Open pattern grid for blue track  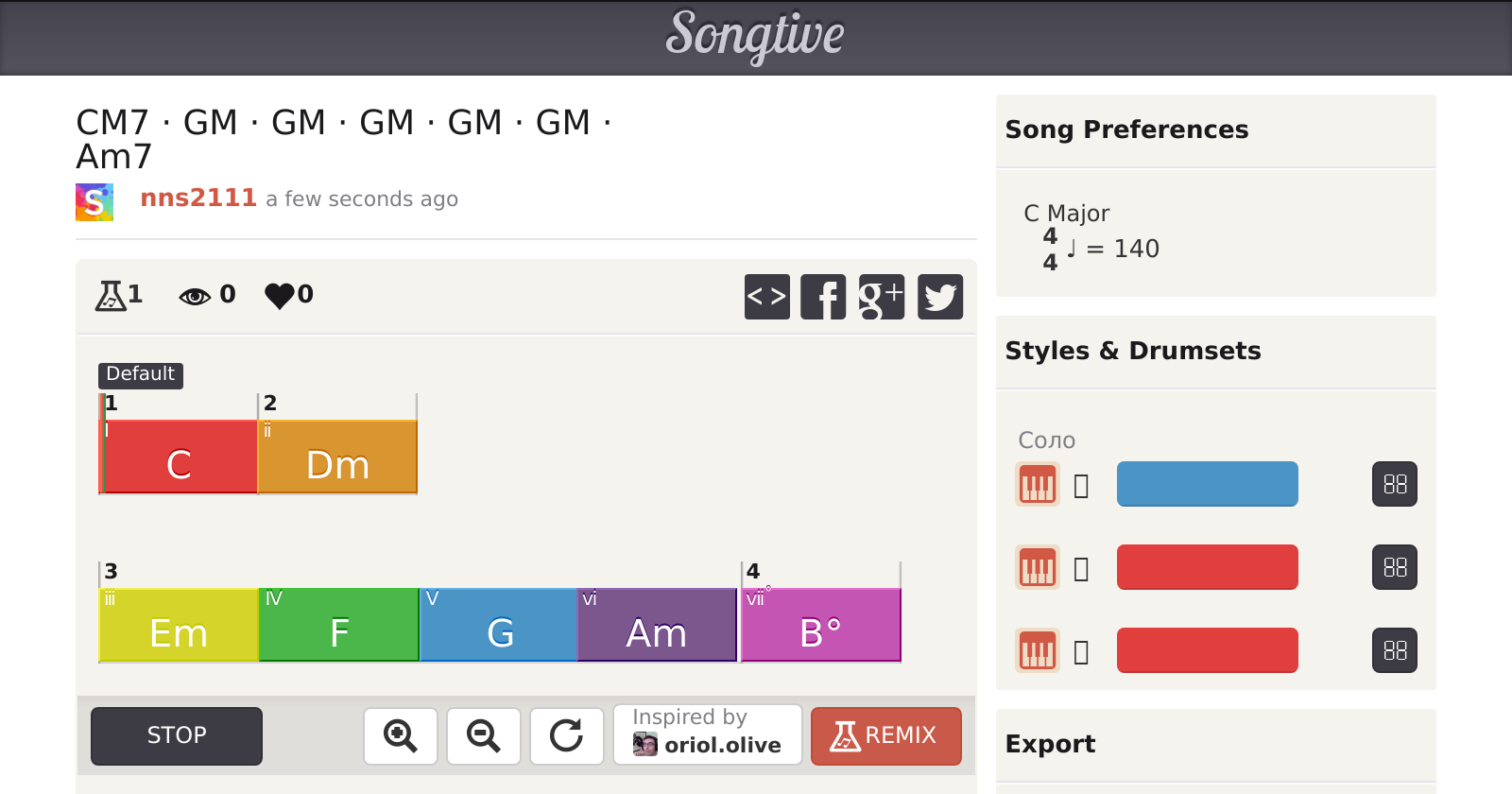pos(1394,485)
